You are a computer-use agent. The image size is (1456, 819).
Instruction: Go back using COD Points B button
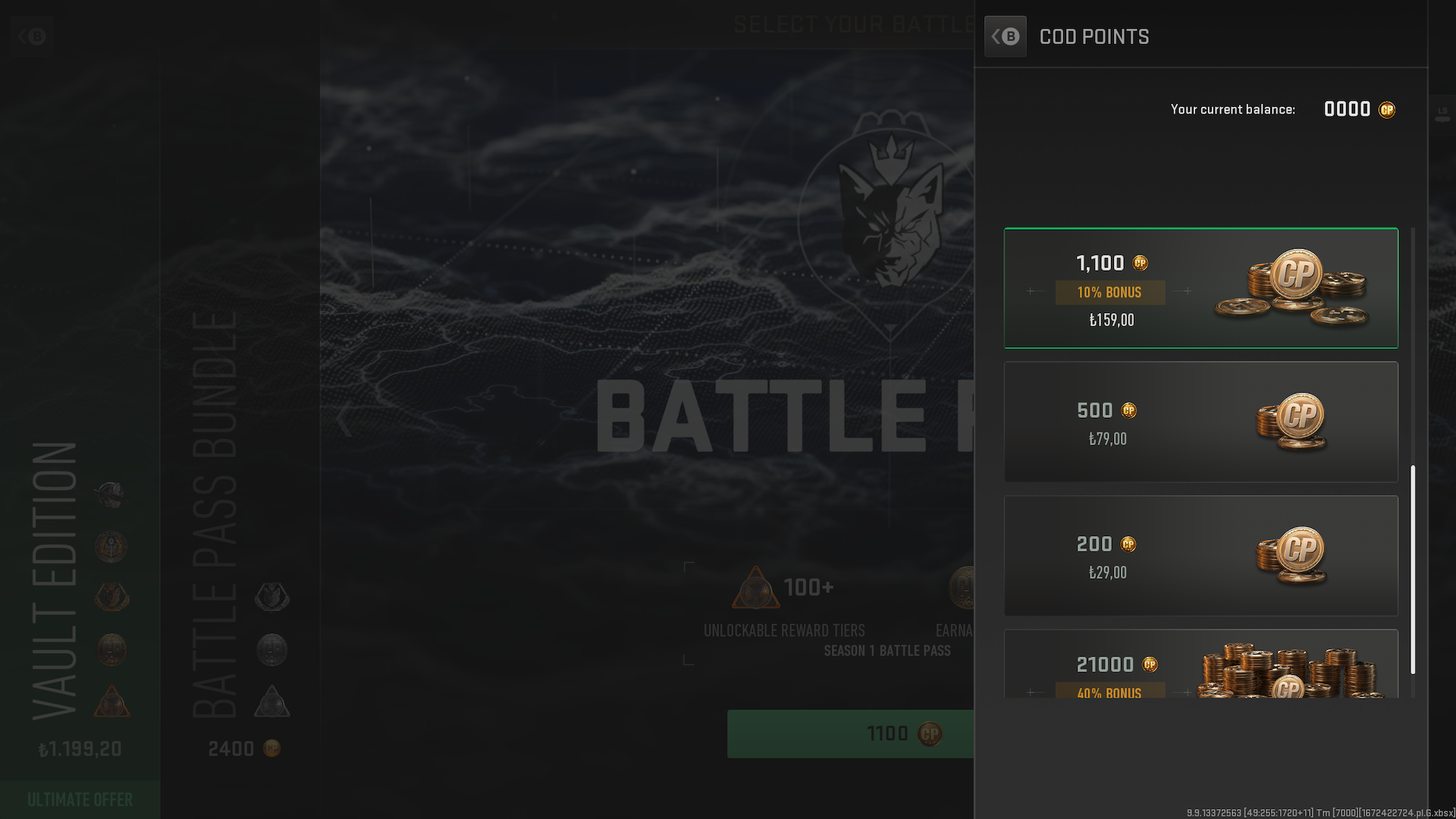pos(1005,36)
